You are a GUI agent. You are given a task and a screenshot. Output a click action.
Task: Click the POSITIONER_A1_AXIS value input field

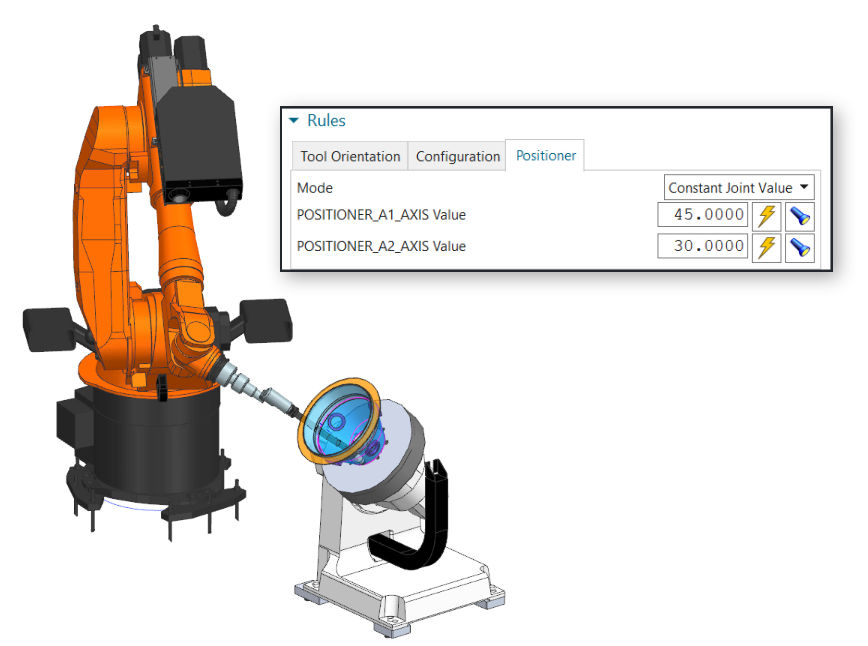click(x=701, y=215)
